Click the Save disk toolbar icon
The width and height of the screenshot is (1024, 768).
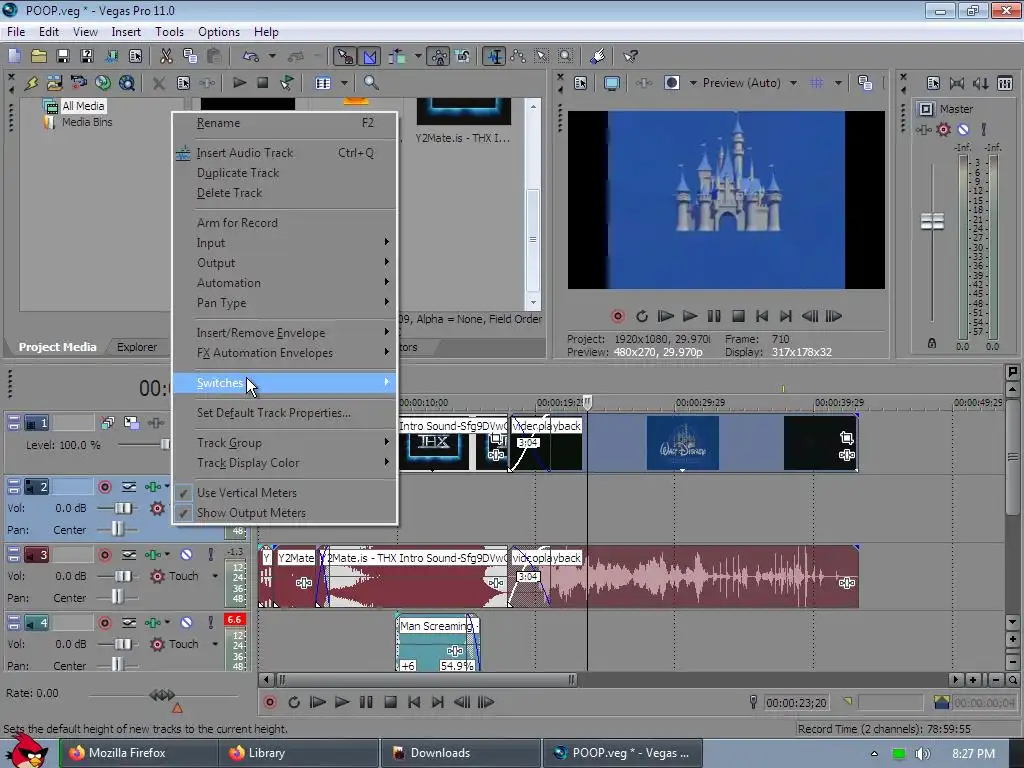click(63, 56)
